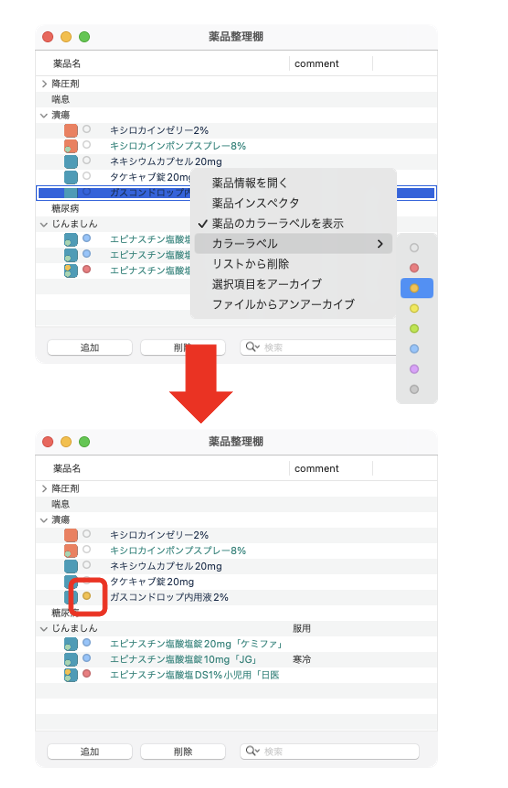Click empty color label of キシロカインゼリー2%, upper window
The width and height of the screenshot is (508, 788).
(x=87, y=129)
